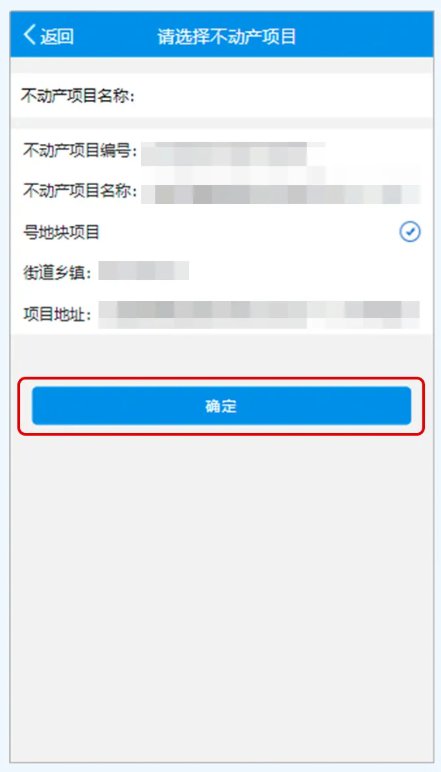441x772 pixels.
Task: Click the 不动产项目编号 label in the result
Action: pos(80,151)
